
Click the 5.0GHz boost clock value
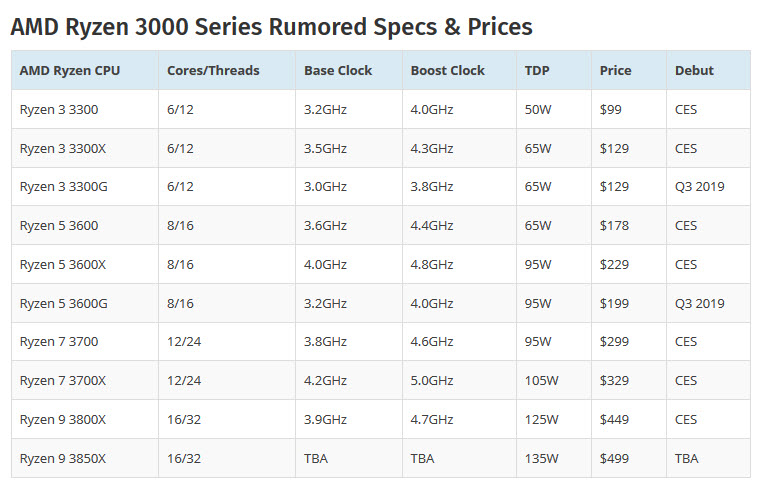click(x=431, y=381)
